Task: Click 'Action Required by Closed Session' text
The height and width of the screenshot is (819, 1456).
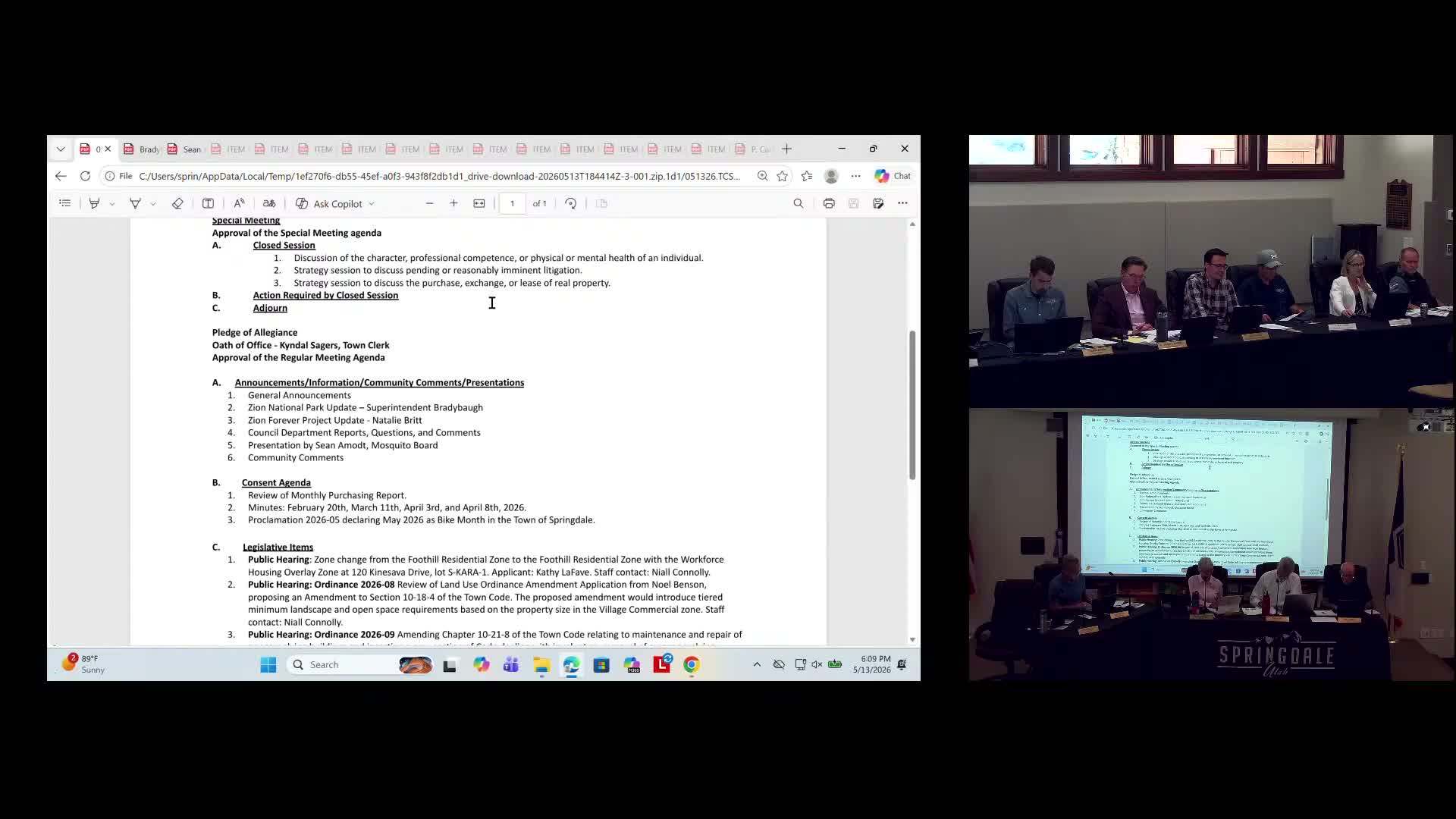Action: pyautogui.click(x=325, y=296)
